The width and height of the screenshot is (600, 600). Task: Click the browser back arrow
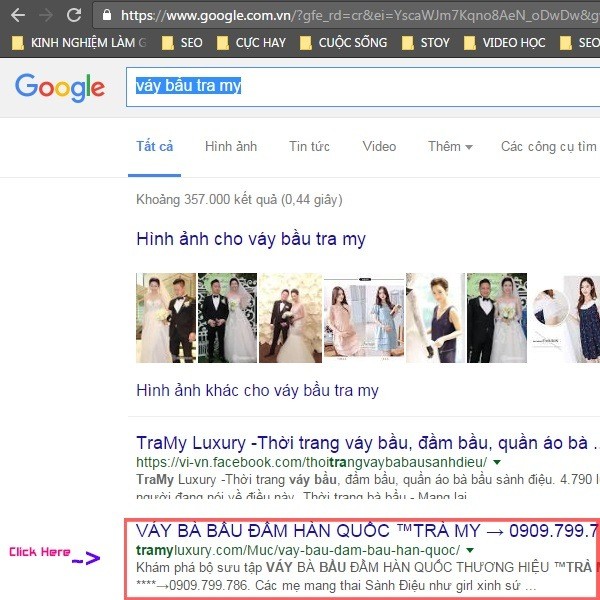(18, 15)
